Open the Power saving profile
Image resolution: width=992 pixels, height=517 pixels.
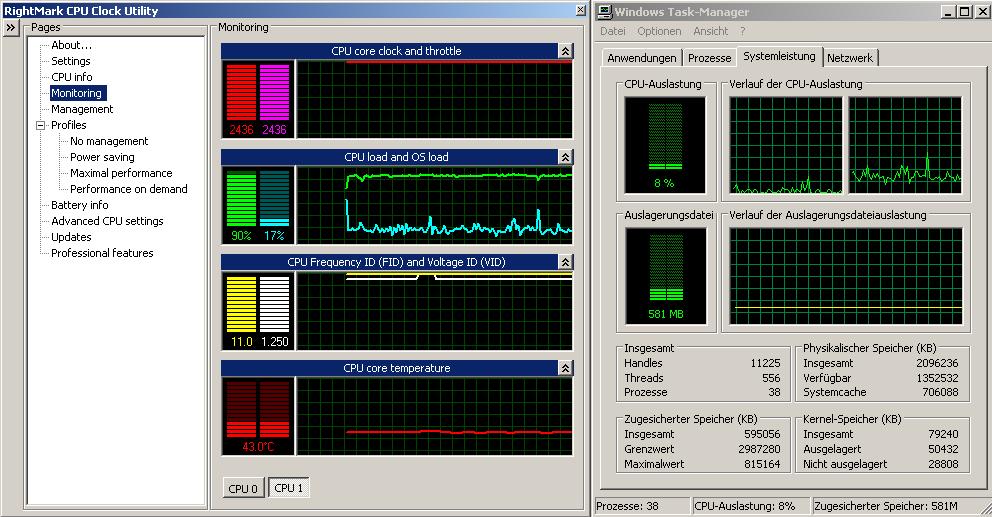pyautogui.click(x=102, y=157)
